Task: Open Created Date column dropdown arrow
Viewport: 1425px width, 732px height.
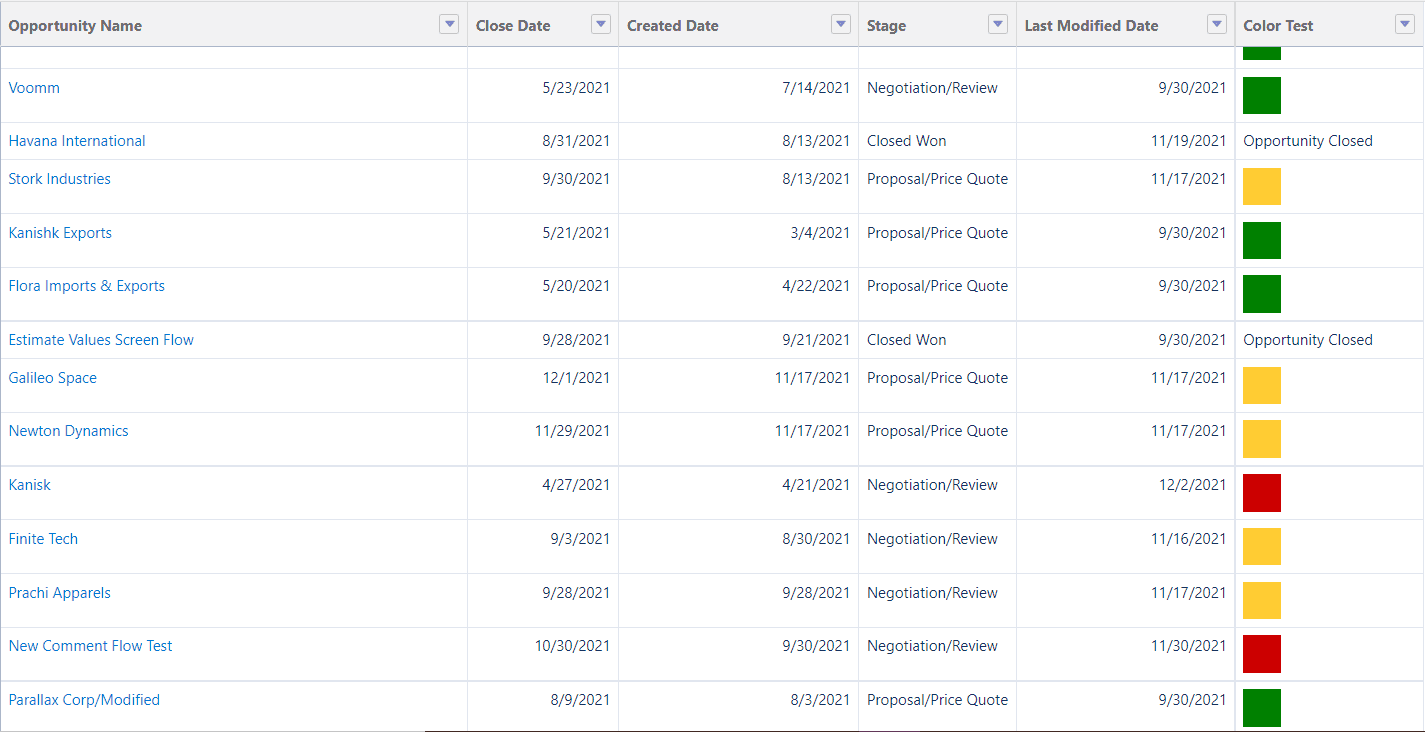Action: click(x=841, y=25)
